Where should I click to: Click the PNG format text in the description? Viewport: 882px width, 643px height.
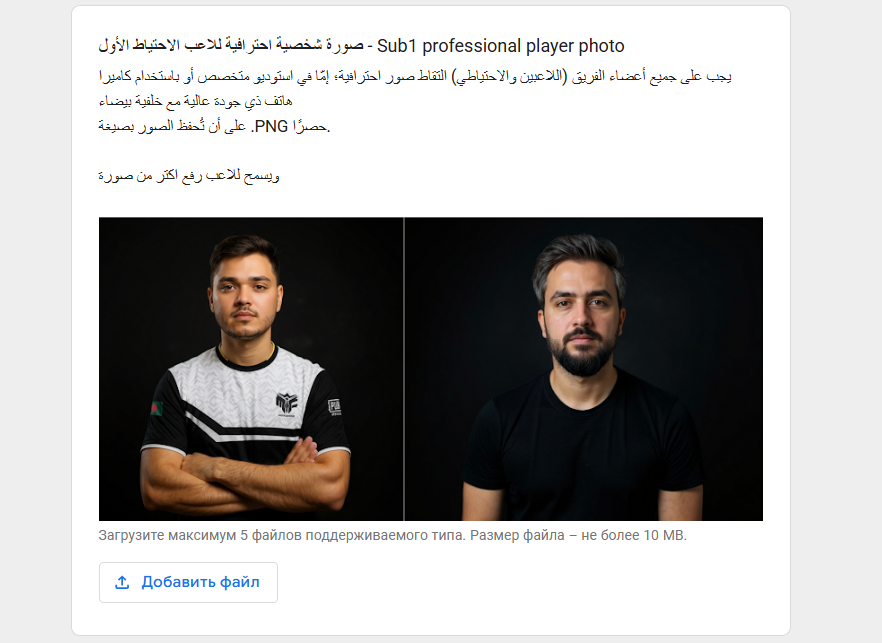click(x=271, y=126)
